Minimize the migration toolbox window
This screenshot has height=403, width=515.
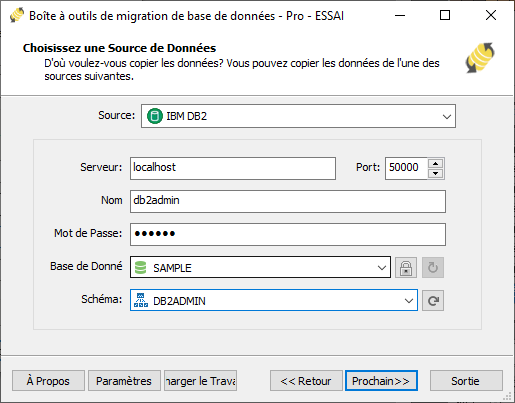[400, 15]
